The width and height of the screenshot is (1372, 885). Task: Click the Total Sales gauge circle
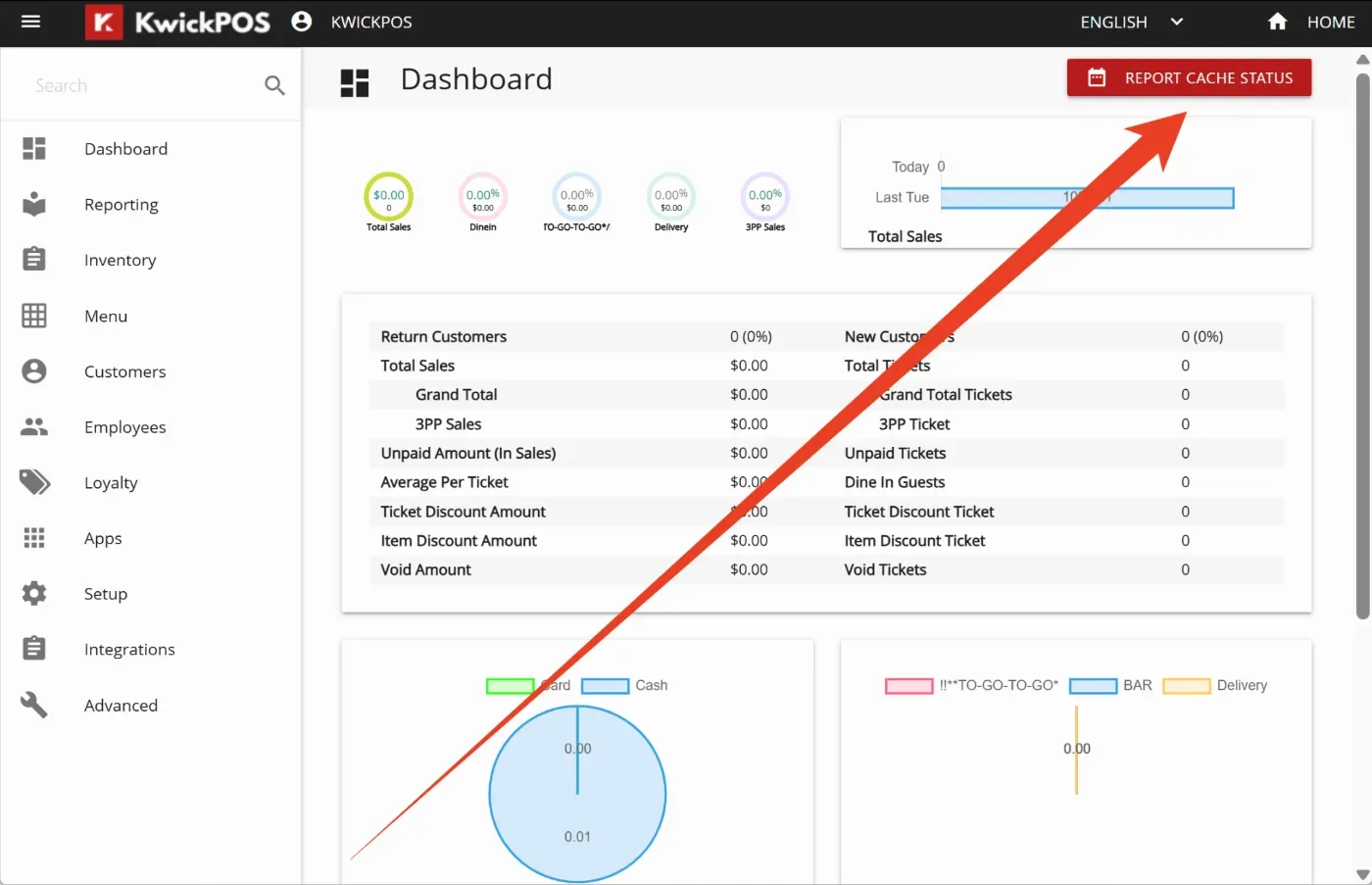(x=389, y=196)
